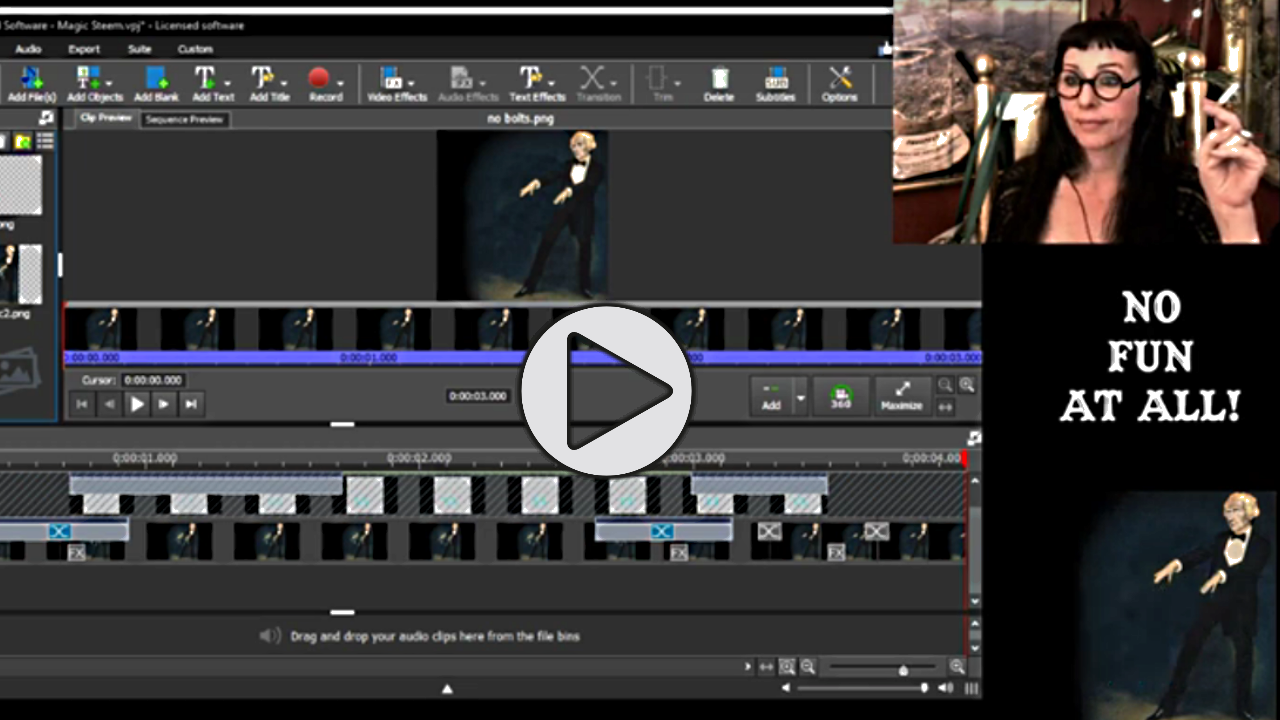
Task: Open the Record dropdown arrow
Action: click(341, 82)
